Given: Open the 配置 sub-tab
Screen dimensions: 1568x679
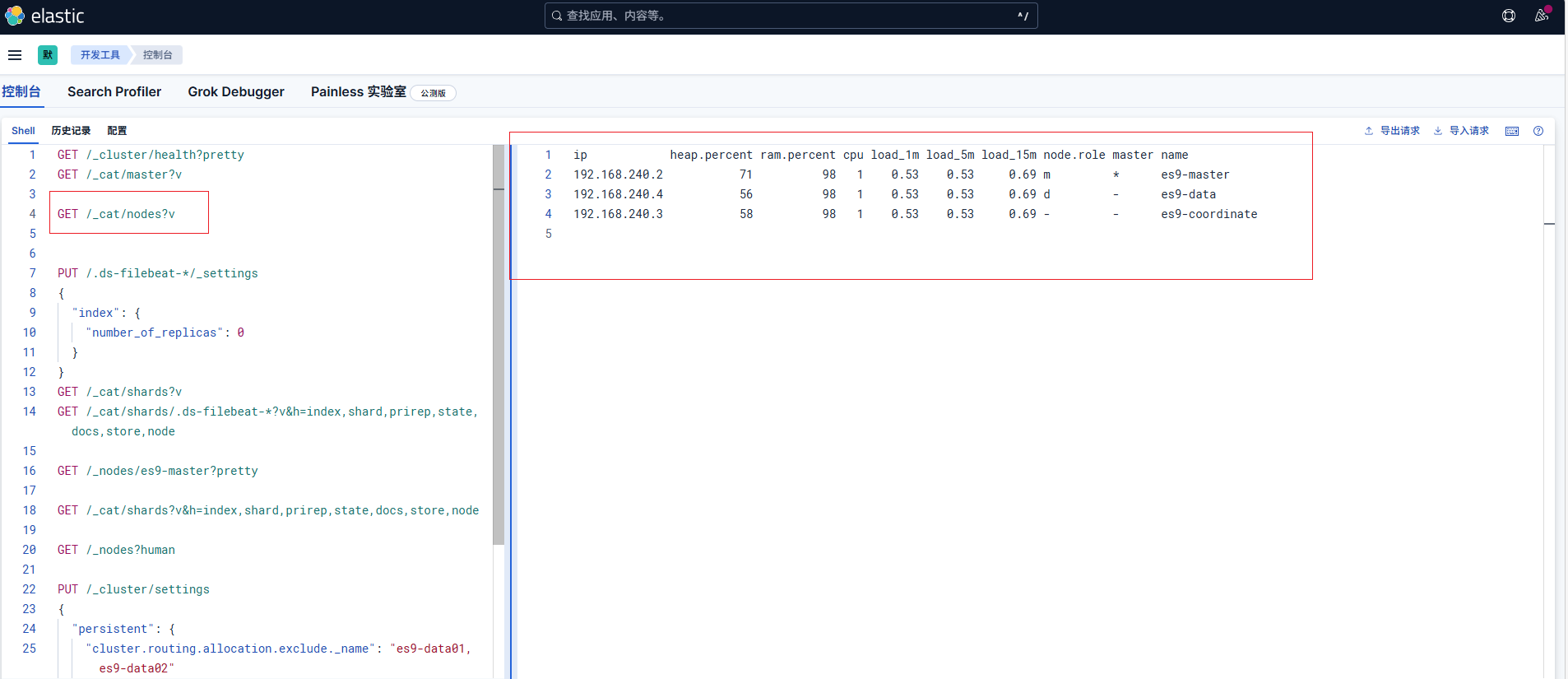Looking at the screenshot, I should click(x=117, y=131).
